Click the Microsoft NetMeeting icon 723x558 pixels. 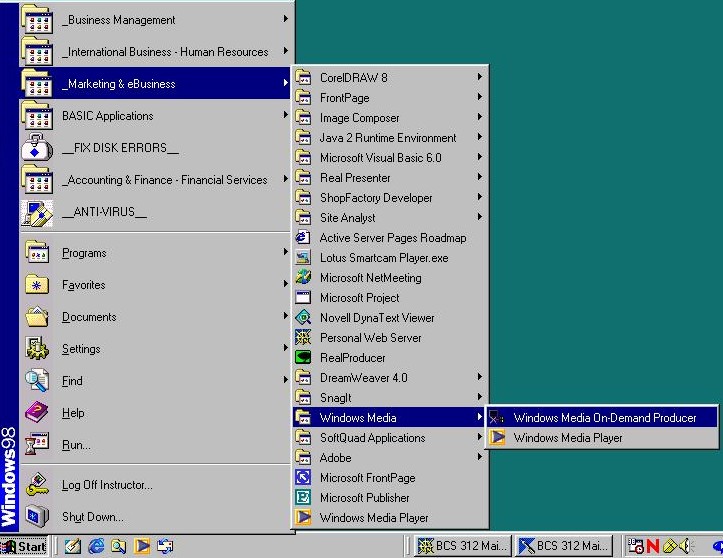(x=303, y=277)
